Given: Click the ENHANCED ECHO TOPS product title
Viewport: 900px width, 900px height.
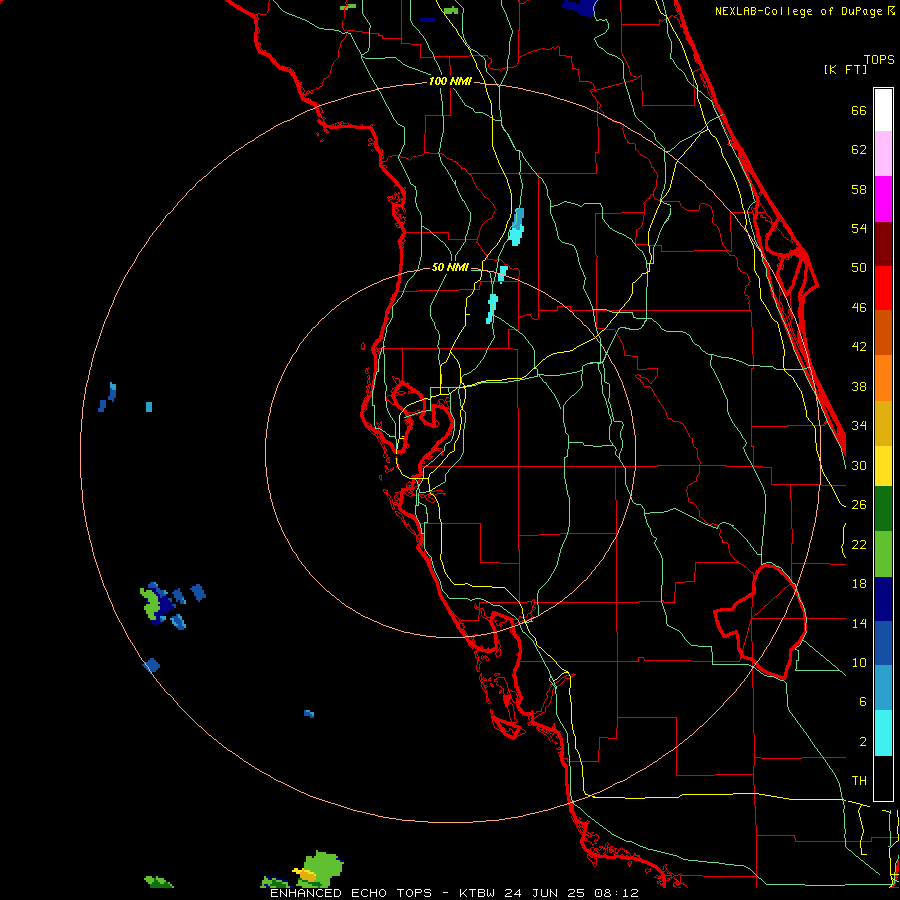Looking at the screenshot, I should 351,893.
